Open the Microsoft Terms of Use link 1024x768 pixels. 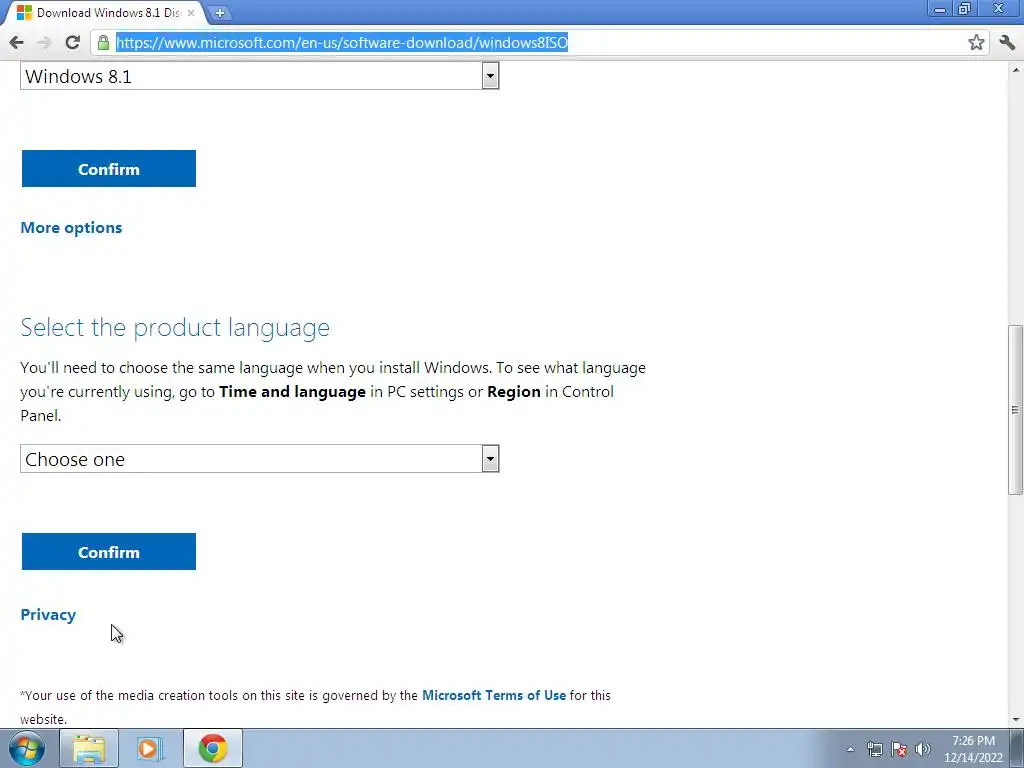[x=494, y=696]
